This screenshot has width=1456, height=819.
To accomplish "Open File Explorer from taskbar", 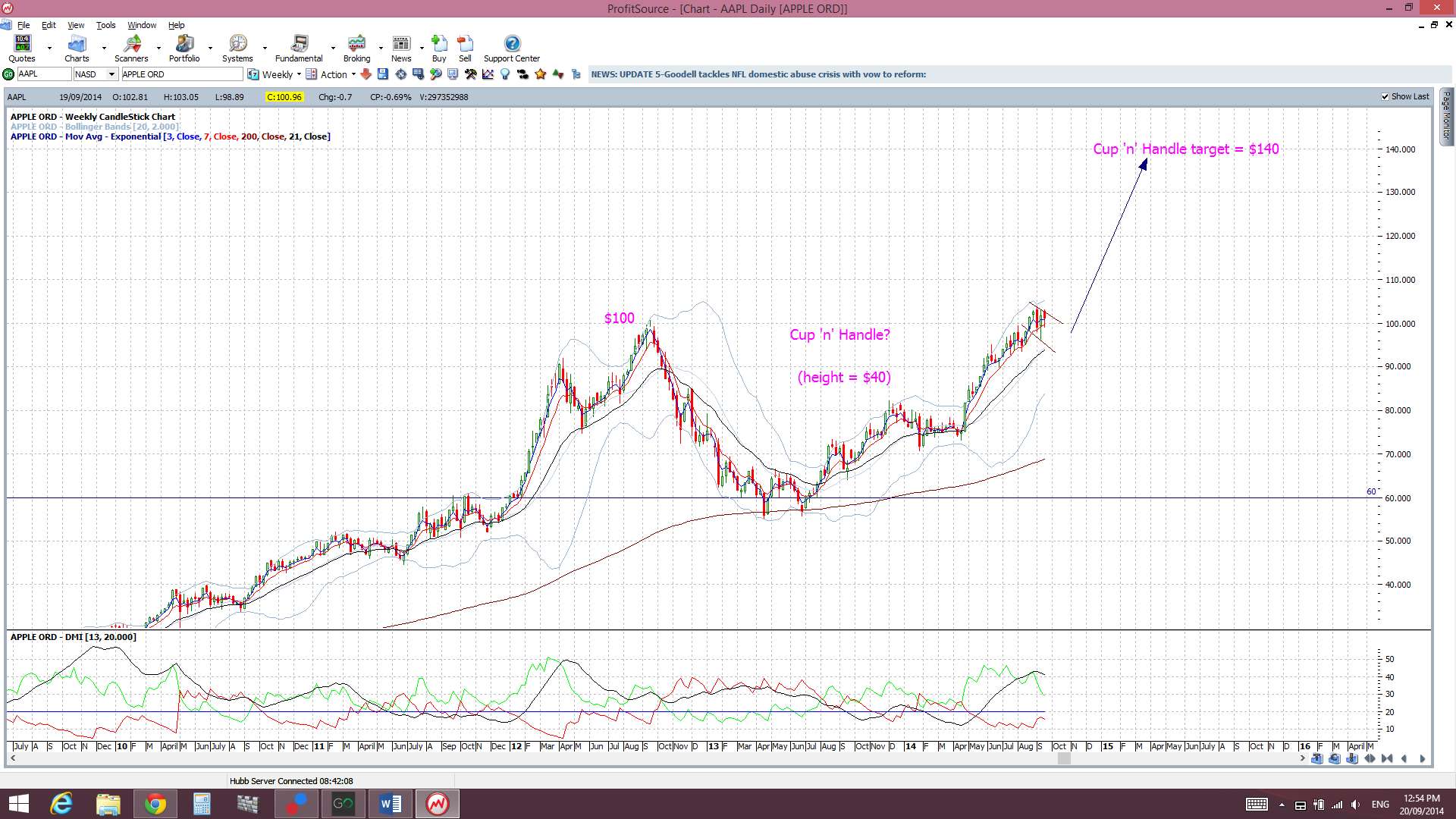I will click(108, 804).
